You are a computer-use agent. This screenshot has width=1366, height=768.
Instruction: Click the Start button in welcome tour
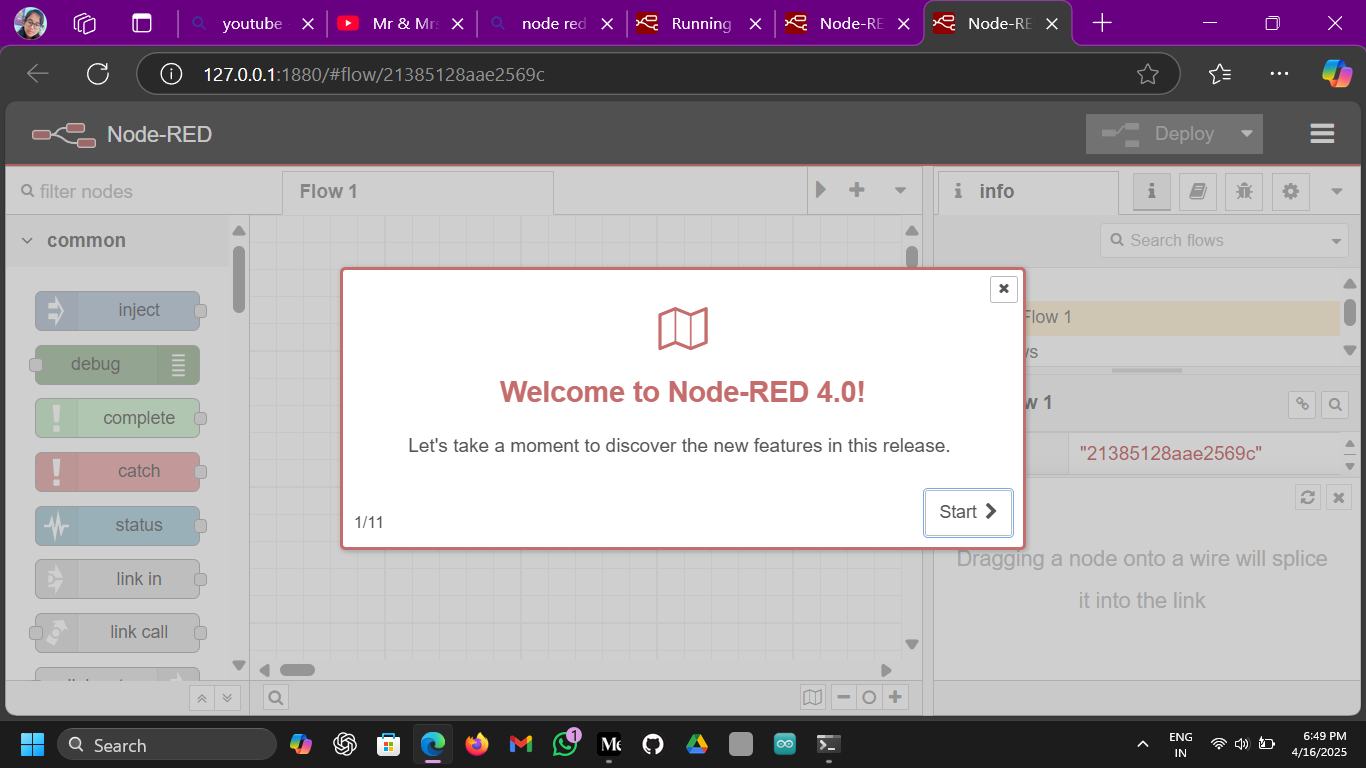968,512
